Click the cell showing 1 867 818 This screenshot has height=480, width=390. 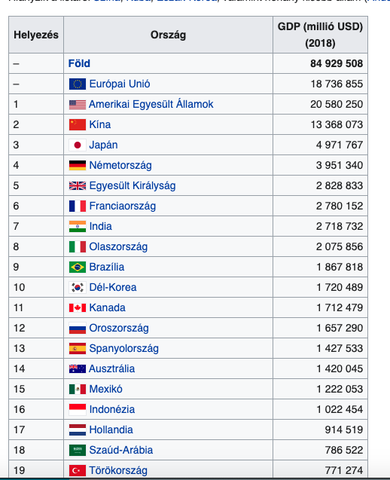(320, 267)
